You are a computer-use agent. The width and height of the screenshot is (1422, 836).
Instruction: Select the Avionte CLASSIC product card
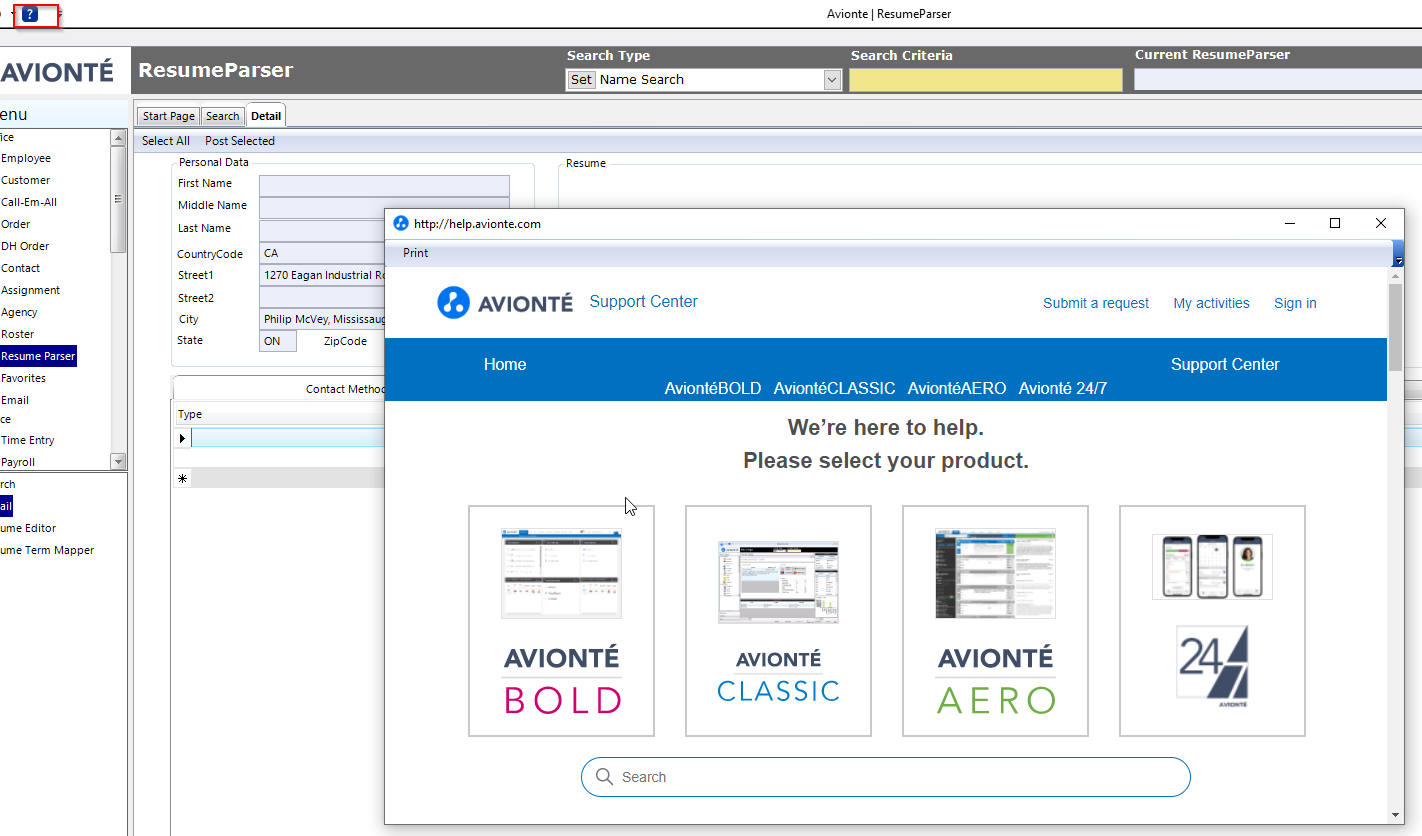(778, 621)
